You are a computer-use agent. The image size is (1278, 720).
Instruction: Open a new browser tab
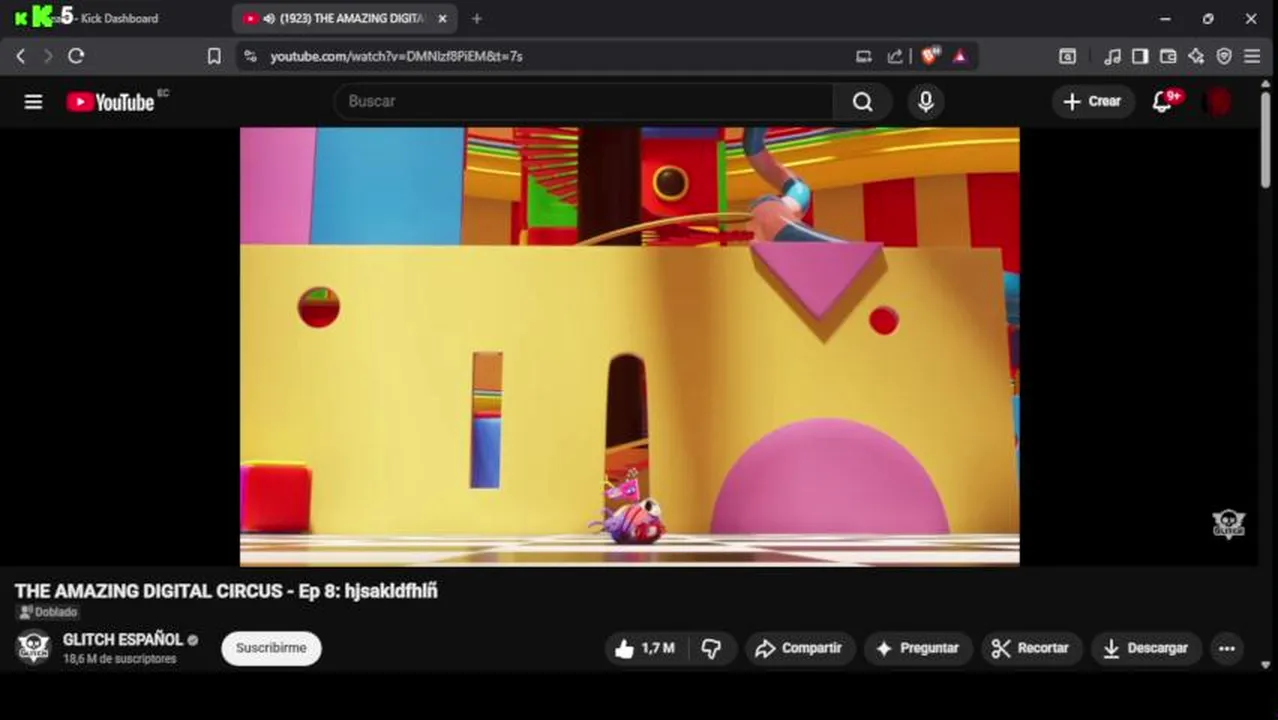[476, 18]
